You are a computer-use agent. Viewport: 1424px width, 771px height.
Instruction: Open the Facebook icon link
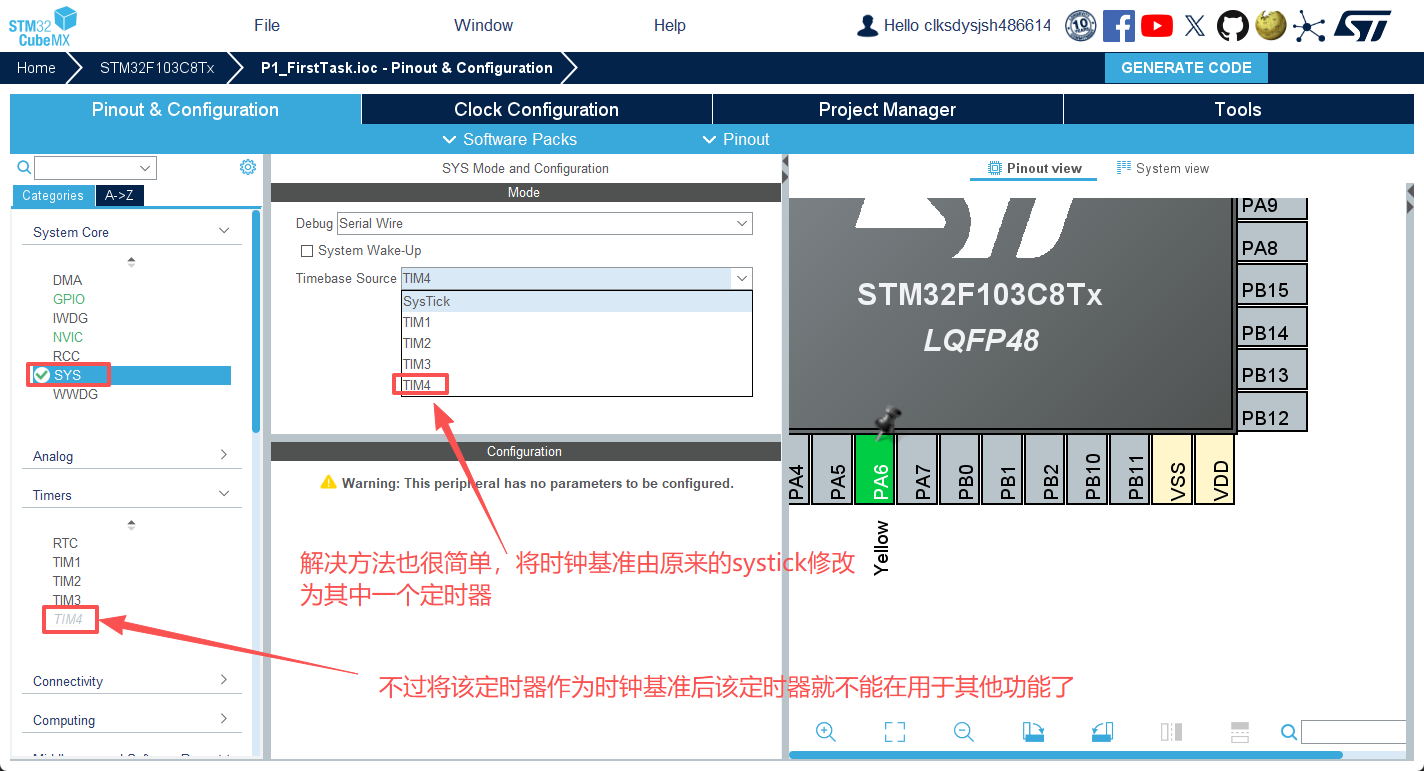point(1119,26)
